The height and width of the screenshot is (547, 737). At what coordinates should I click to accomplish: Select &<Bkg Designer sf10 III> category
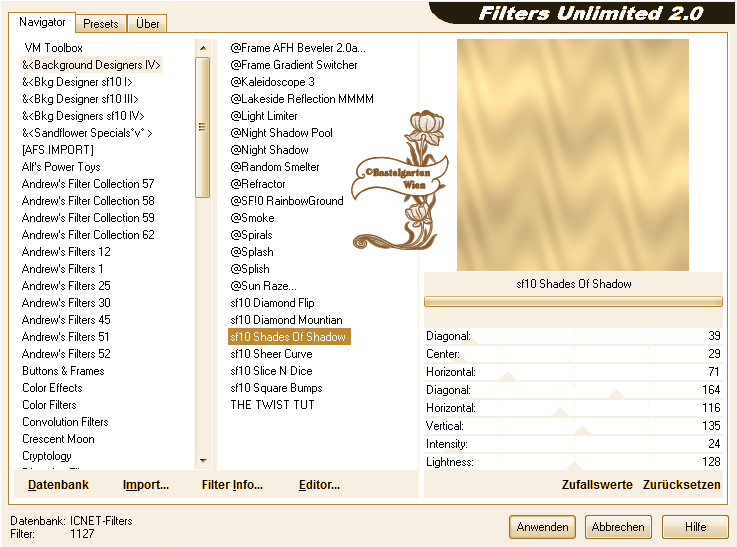[x=80, y=99]
